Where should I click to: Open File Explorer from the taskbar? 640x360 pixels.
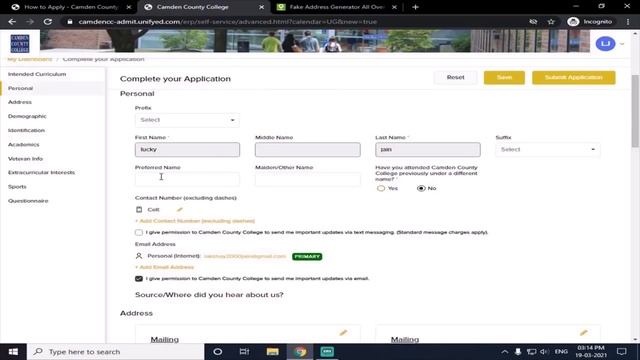[x=272, y=351]
